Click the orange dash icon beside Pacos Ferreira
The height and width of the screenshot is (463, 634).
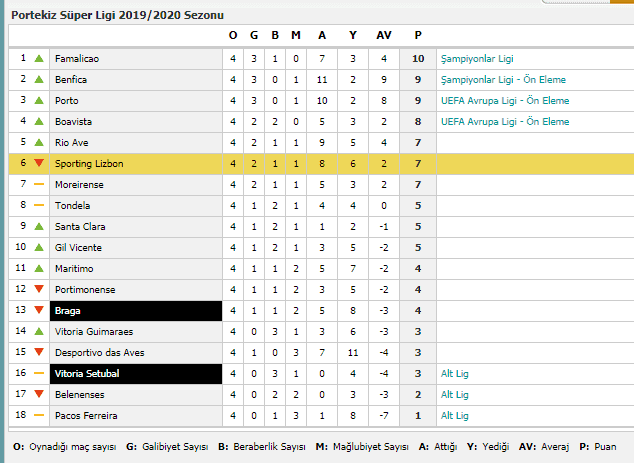point(39,415)
